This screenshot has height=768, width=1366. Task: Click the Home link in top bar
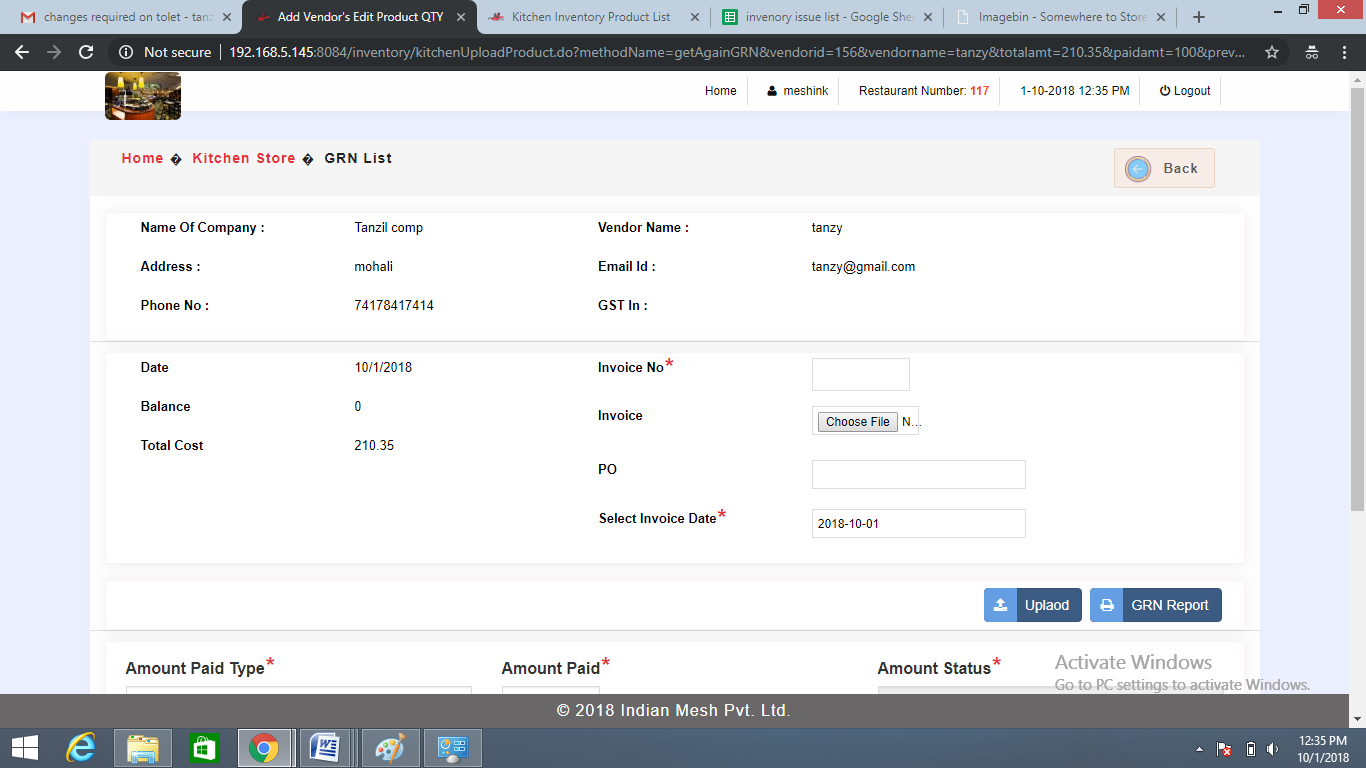[720, 91]
